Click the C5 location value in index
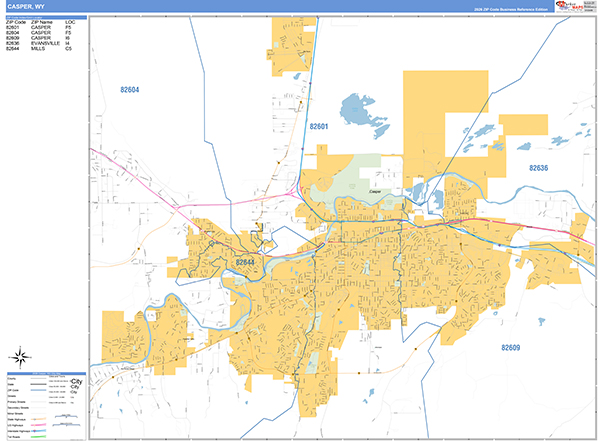 click(68, 49)
